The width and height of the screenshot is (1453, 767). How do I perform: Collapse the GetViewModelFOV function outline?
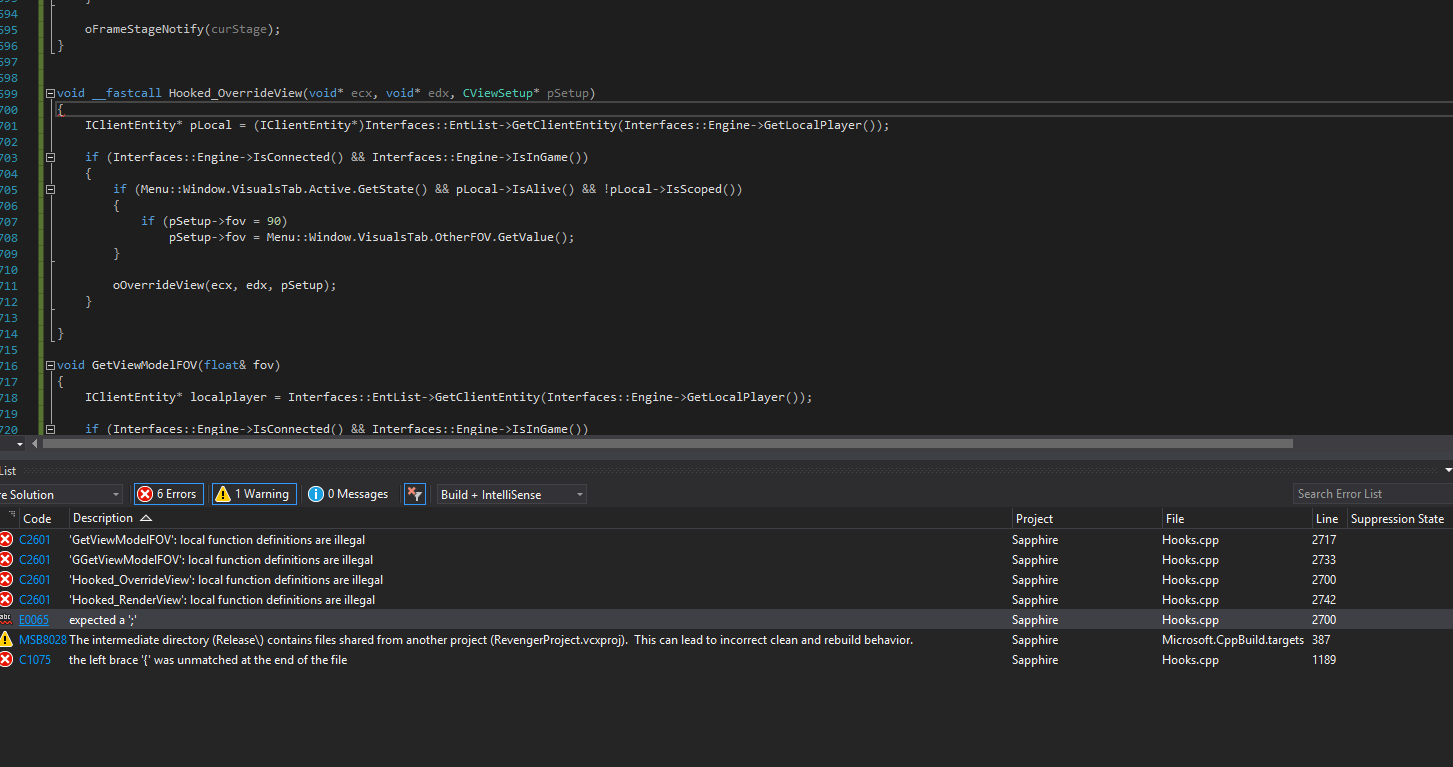click(51, 365)
